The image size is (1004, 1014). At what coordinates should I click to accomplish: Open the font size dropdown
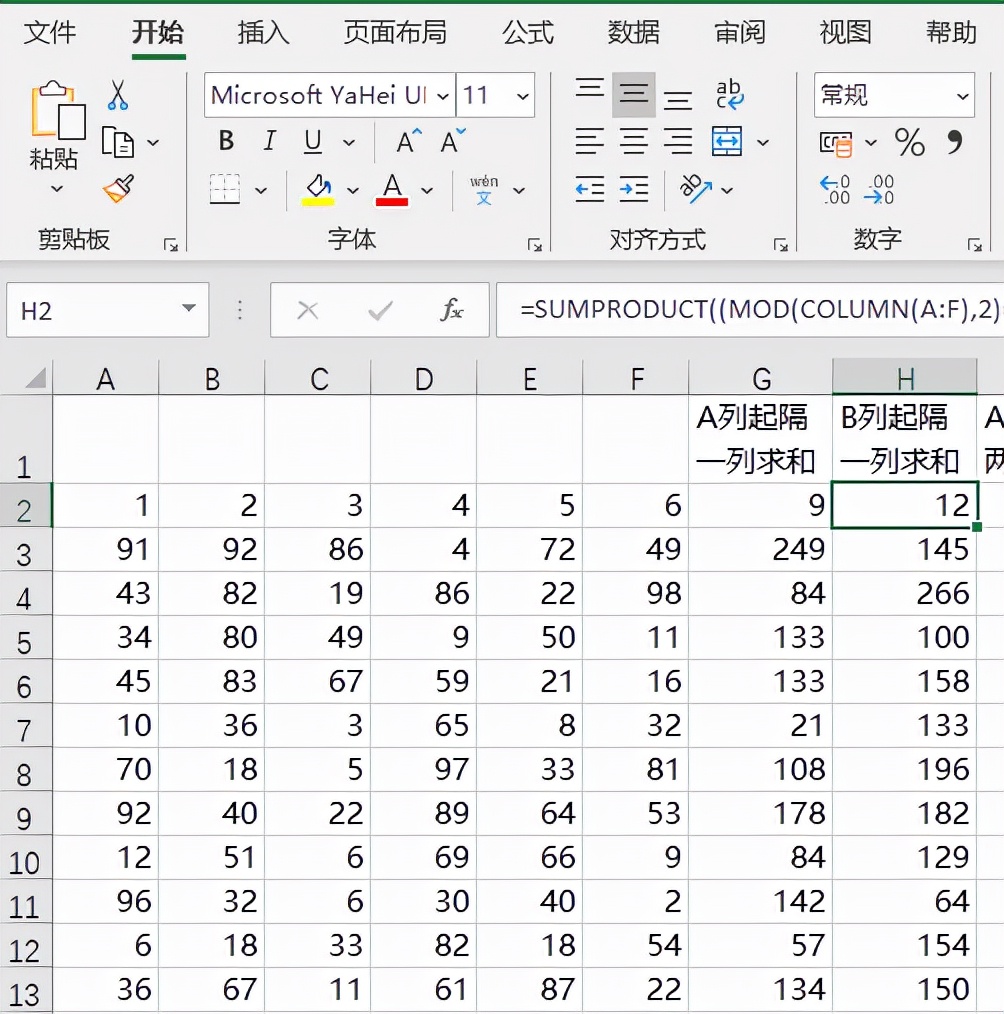point(523,96)
